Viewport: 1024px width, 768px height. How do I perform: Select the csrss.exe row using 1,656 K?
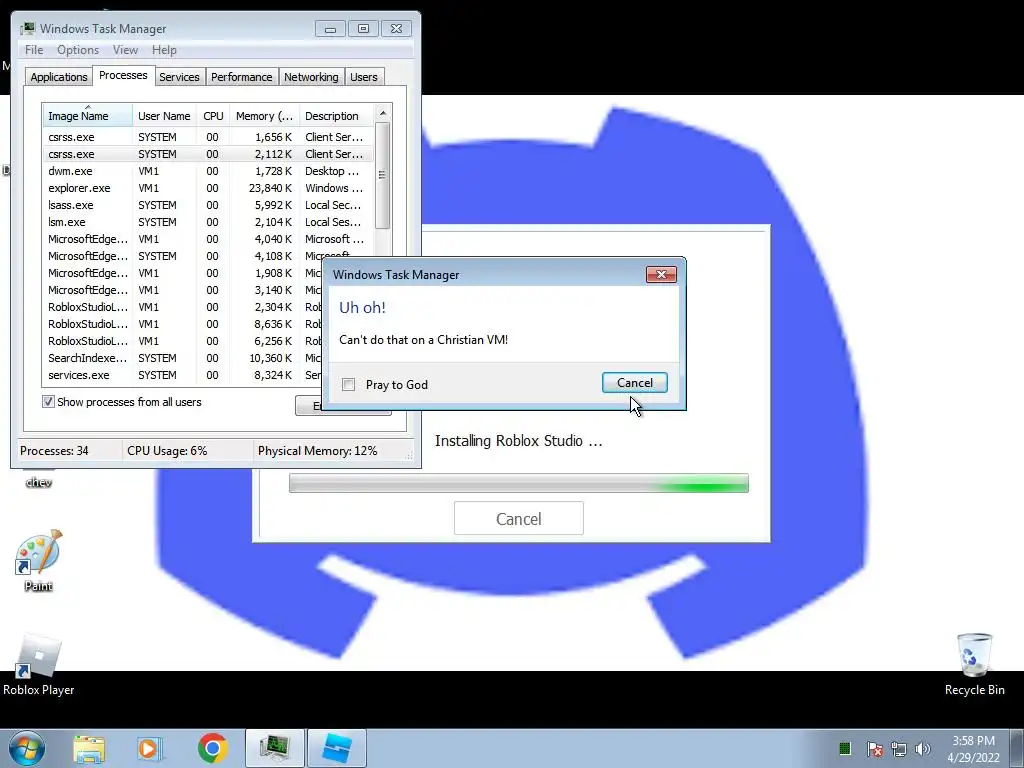208,137
